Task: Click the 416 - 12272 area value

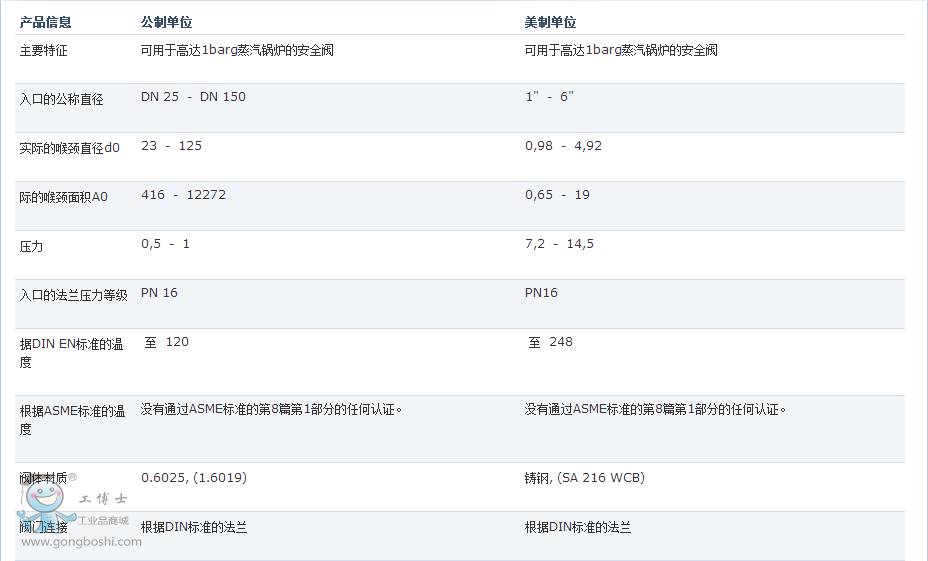Action: (183, 195)
